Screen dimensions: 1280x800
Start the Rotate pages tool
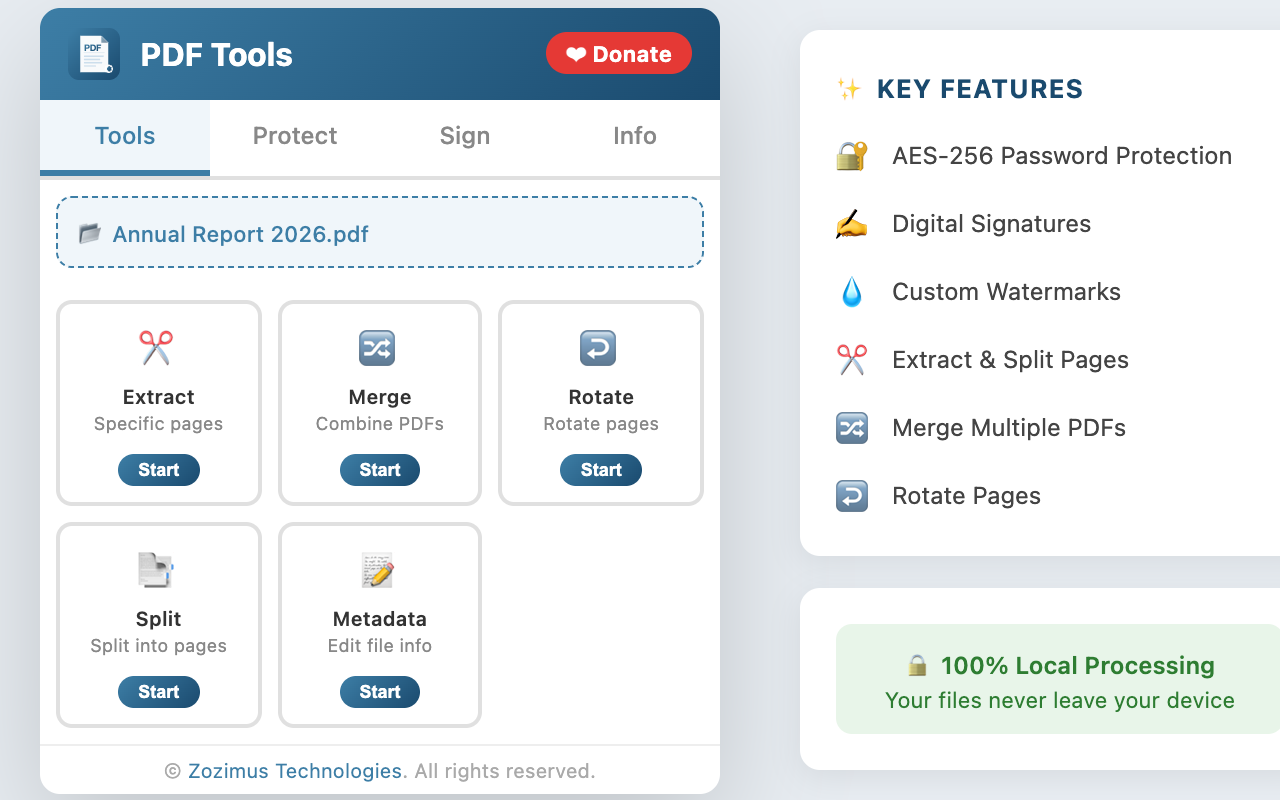coord(601,470)
